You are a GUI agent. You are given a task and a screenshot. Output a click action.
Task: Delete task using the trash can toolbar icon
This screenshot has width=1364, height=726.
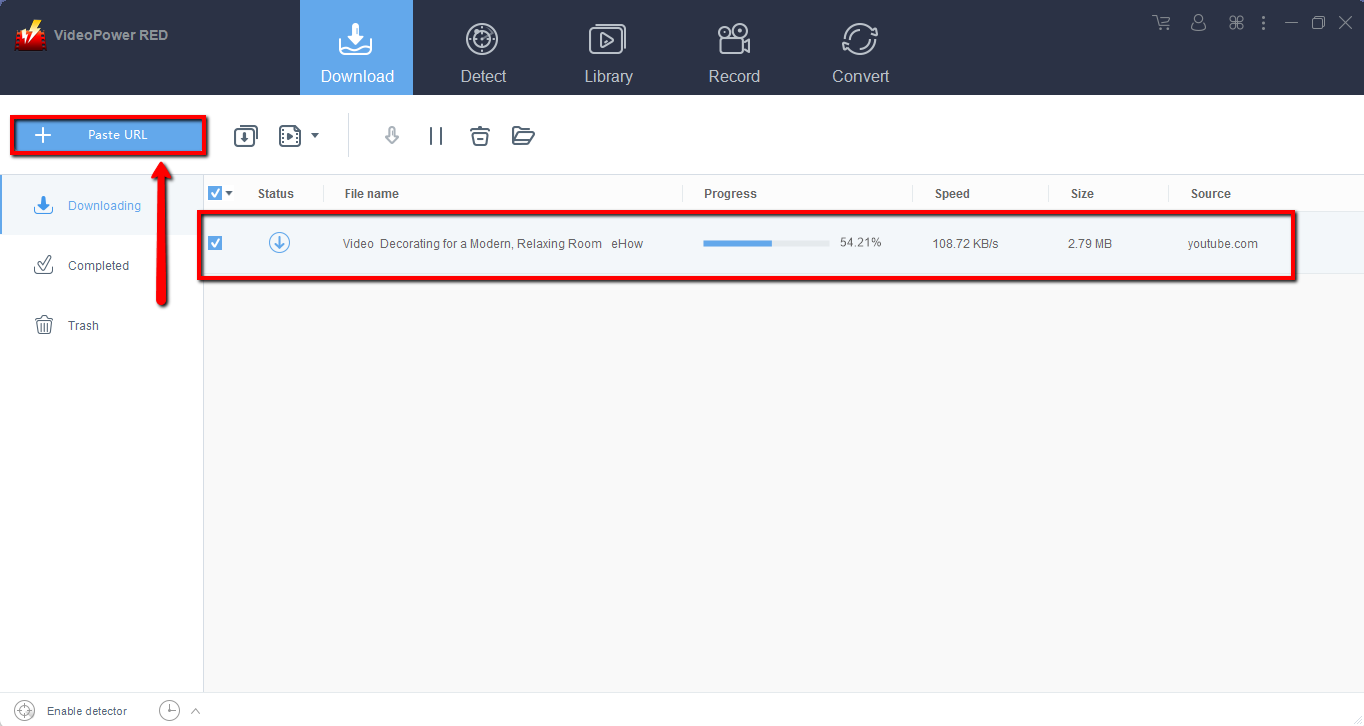[x=479, y=135]
